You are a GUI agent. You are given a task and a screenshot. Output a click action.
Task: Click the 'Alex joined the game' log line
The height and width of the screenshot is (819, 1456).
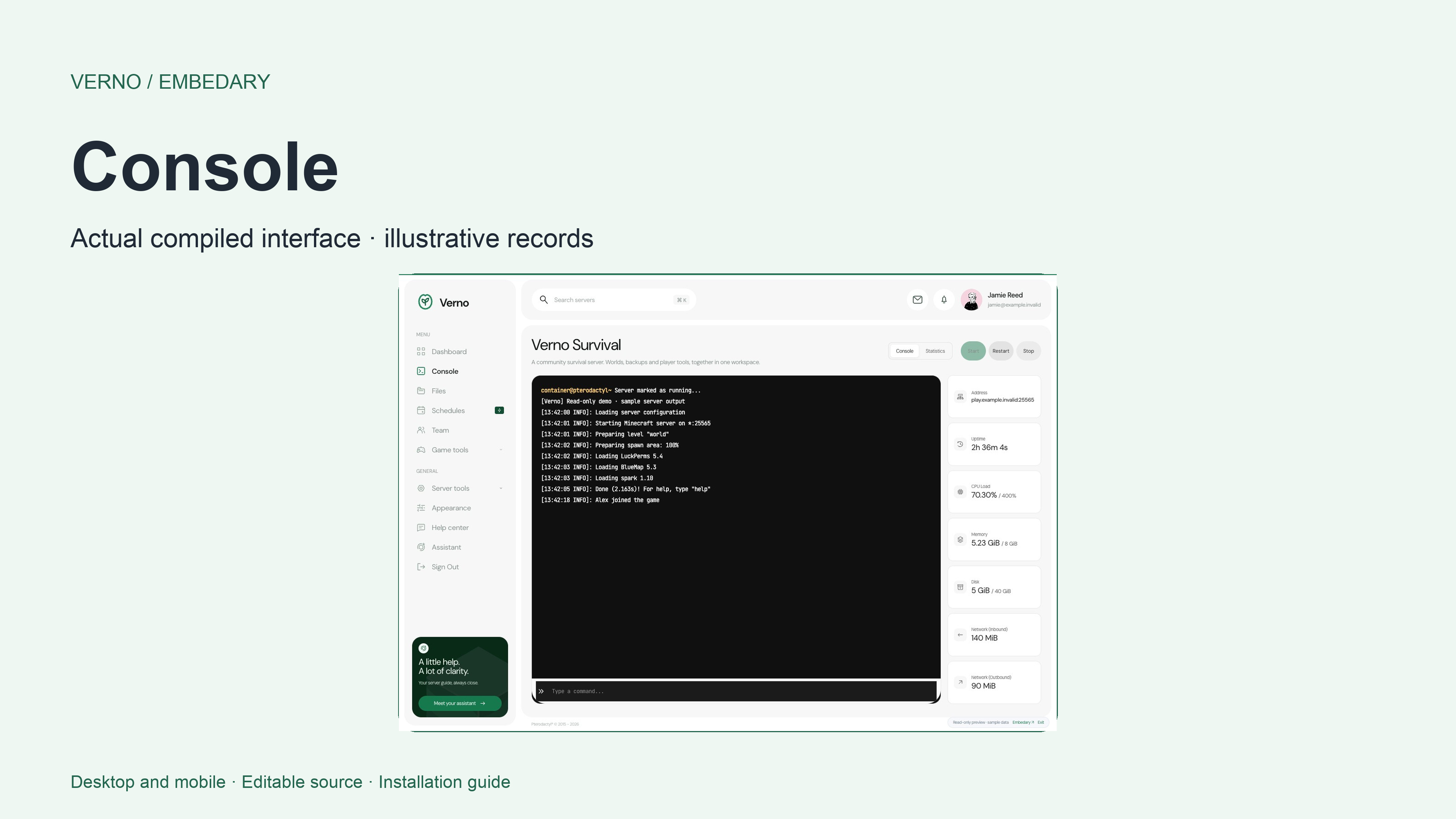point(600,500)
